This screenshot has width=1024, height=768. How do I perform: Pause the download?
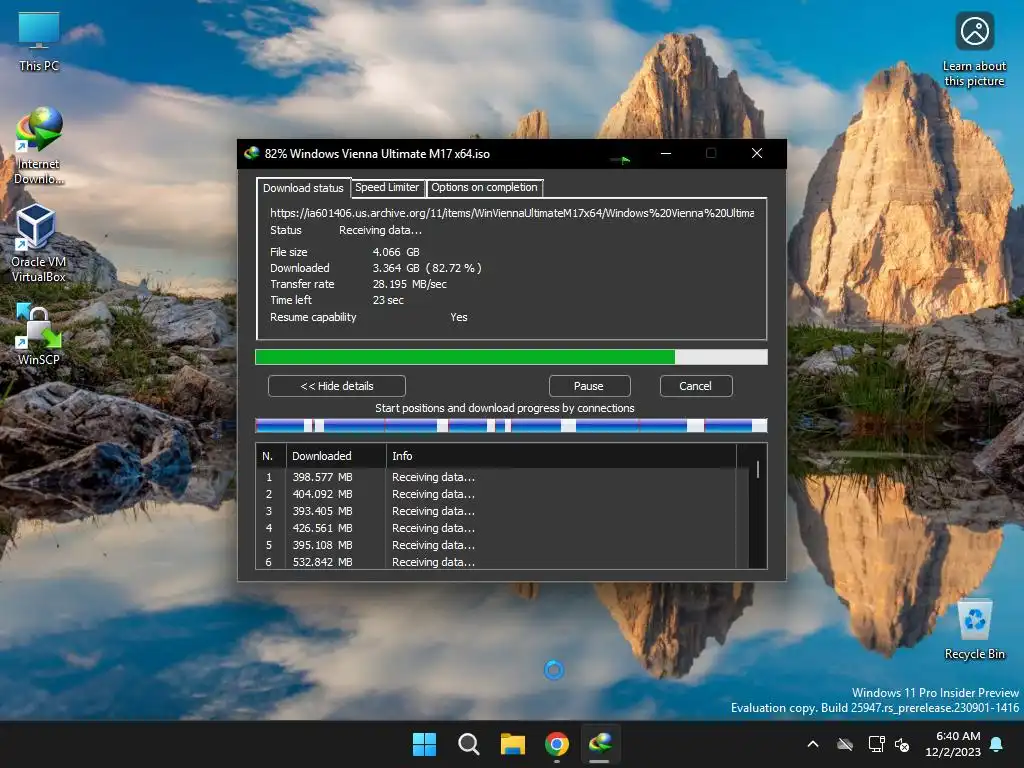pyautogui.click(x=589, y=386)
